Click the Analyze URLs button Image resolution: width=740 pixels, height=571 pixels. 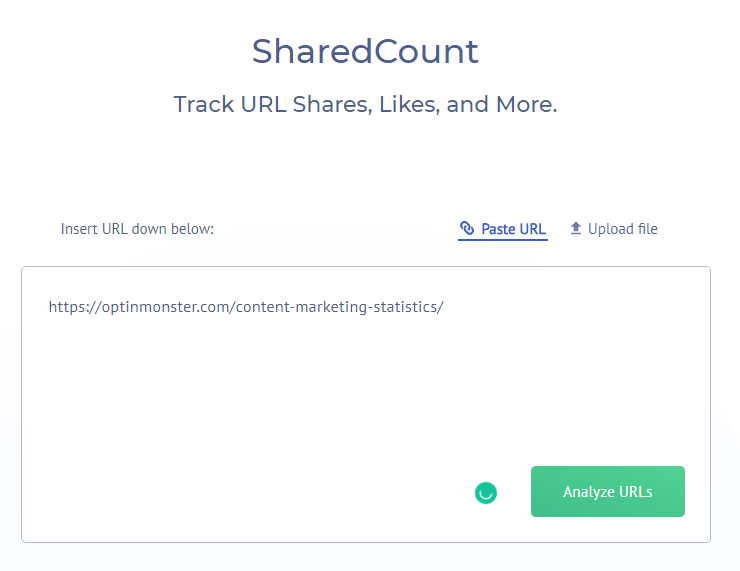(x=607, y=491)
